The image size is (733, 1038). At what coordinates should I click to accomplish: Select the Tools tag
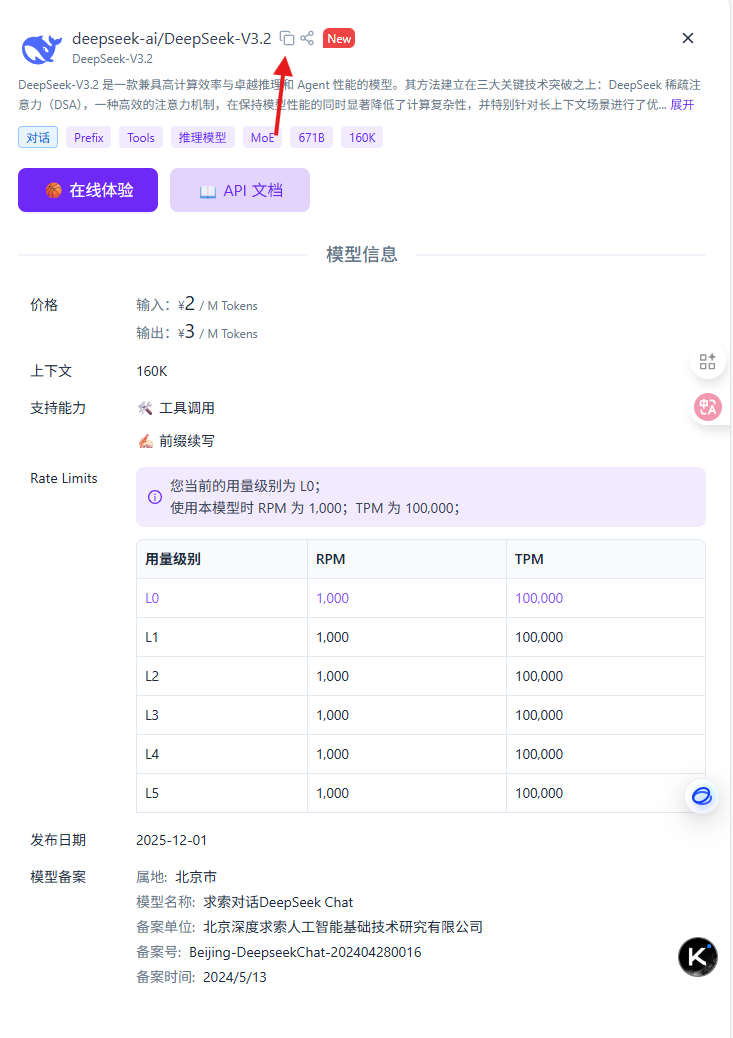click(x=140, y=137)
